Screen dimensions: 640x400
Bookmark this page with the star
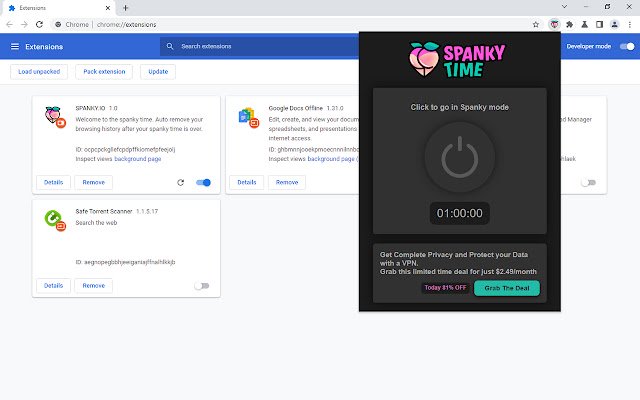click(536, 24)
